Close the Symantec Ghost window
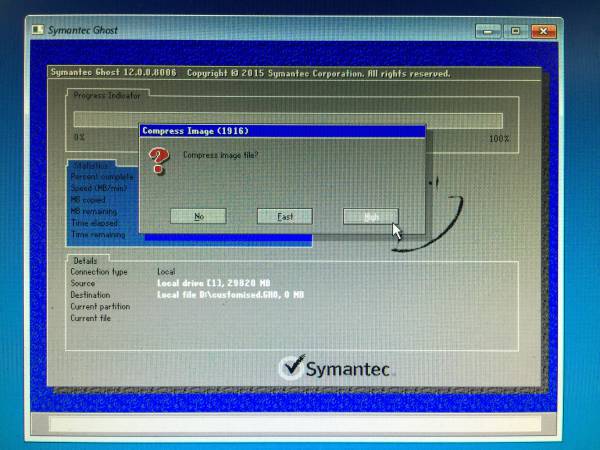Viewport: 600px width, 450px height. click(544, 32)
